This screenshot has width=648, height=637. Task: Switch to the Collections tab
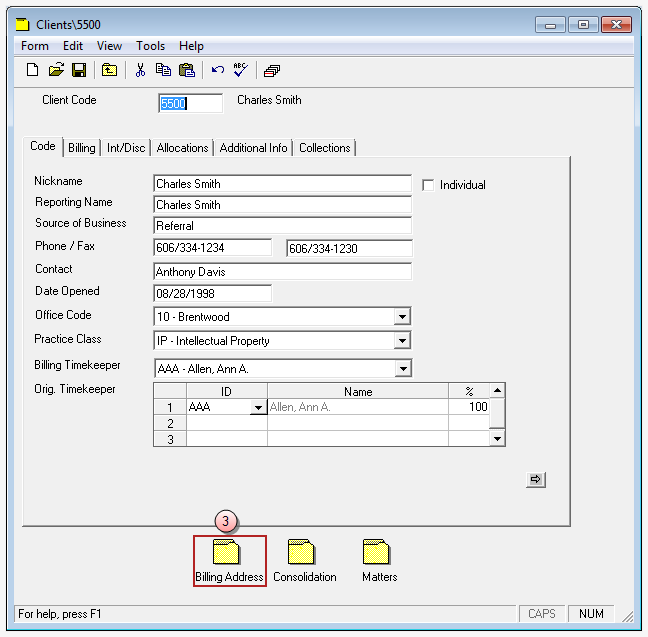pyautogui.click(x=324, y=148)
